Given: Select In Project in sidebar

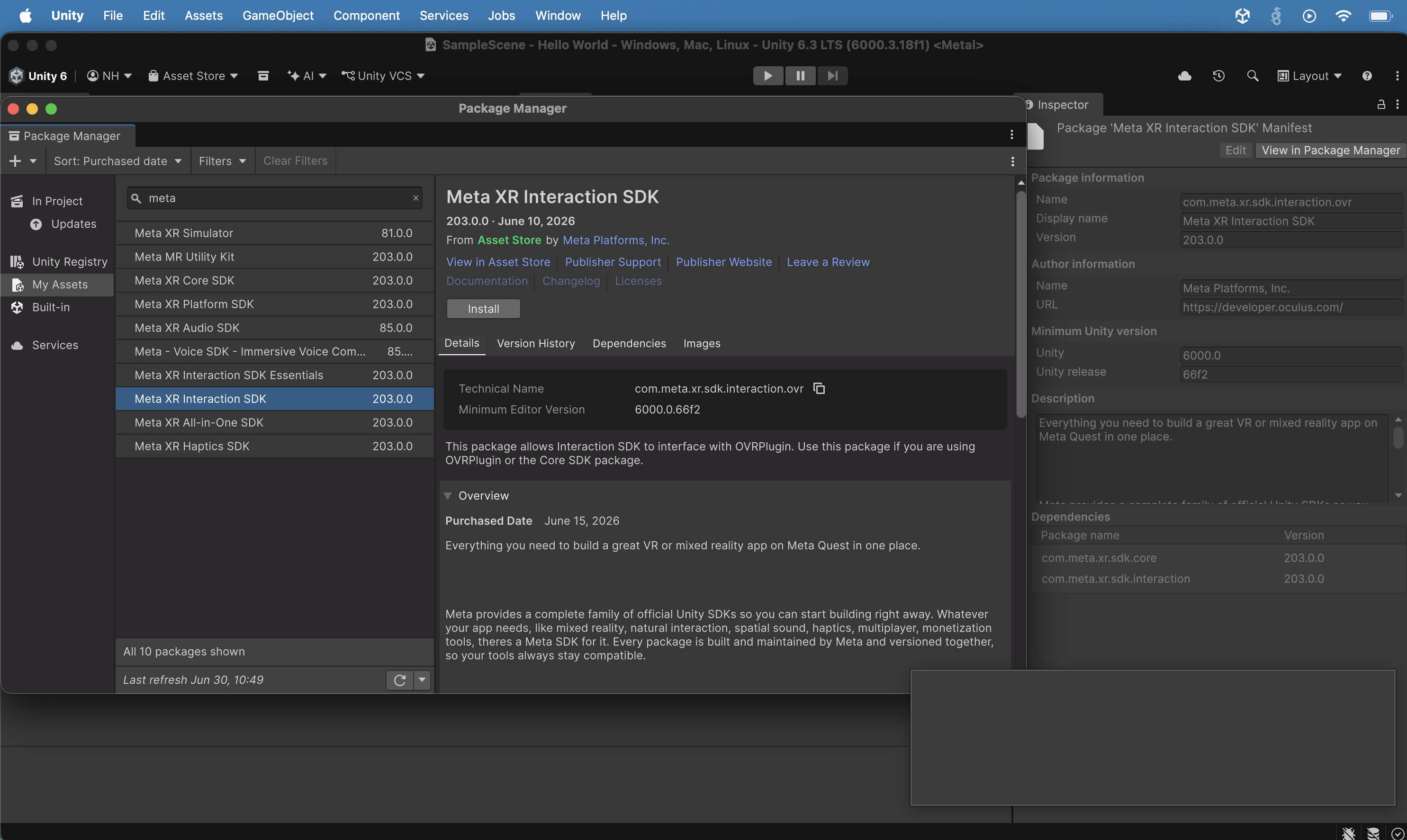Looking at the screenshot, I should [x=57, y=201].
